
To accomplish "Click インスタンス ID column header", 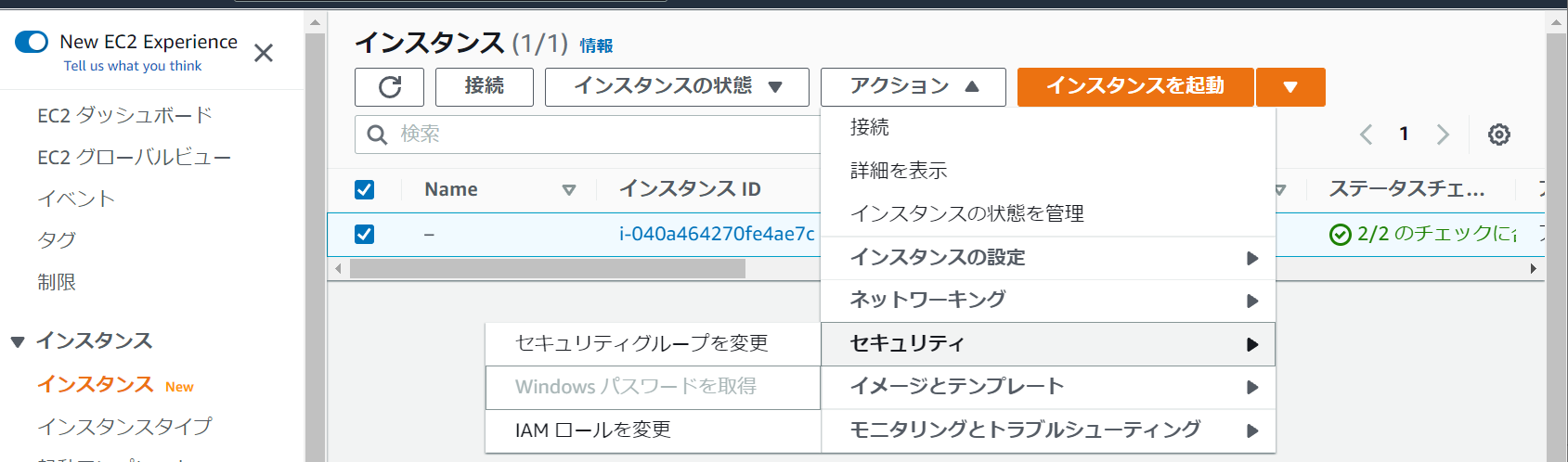I will [690, 190].
